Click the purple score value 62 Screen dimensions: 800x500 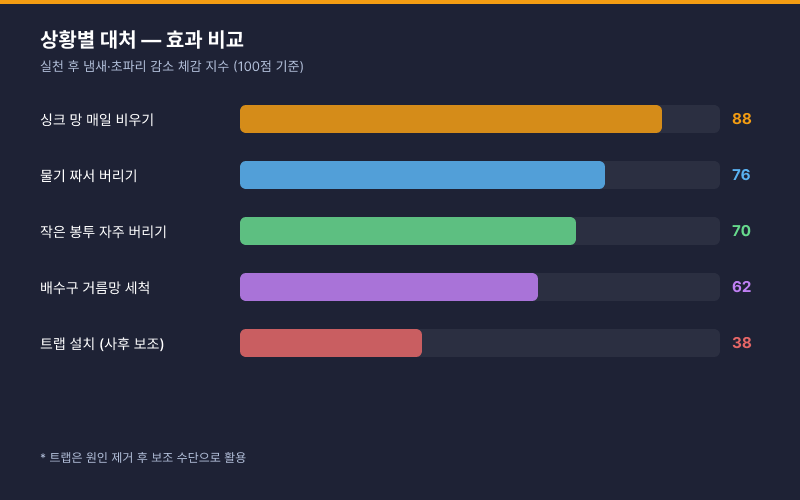click(x=742, y=287)
